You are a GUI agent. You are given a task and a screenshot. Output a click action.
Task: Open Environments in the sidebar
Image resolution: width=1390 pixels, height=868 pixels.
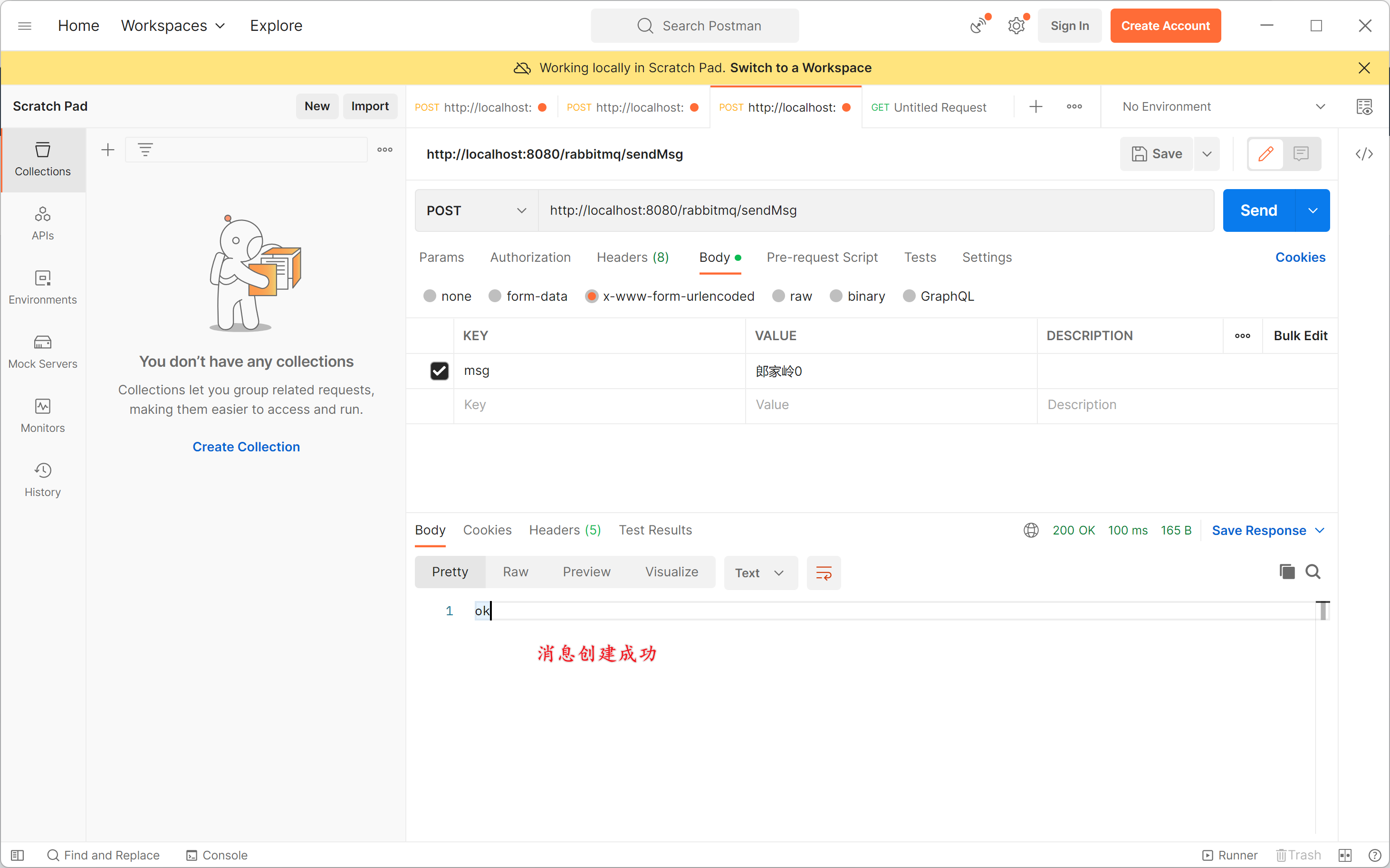tap(43, 288)
